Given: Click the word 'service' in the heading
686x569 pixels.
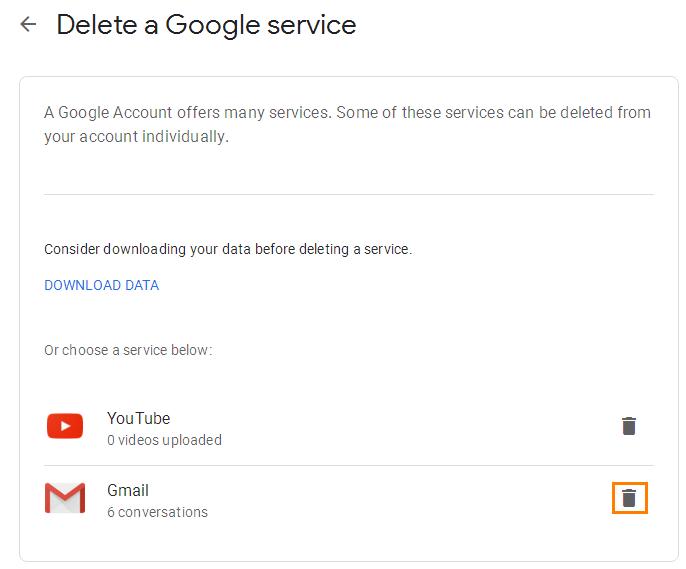Looking at the screenshot, I should click(312, 25).
